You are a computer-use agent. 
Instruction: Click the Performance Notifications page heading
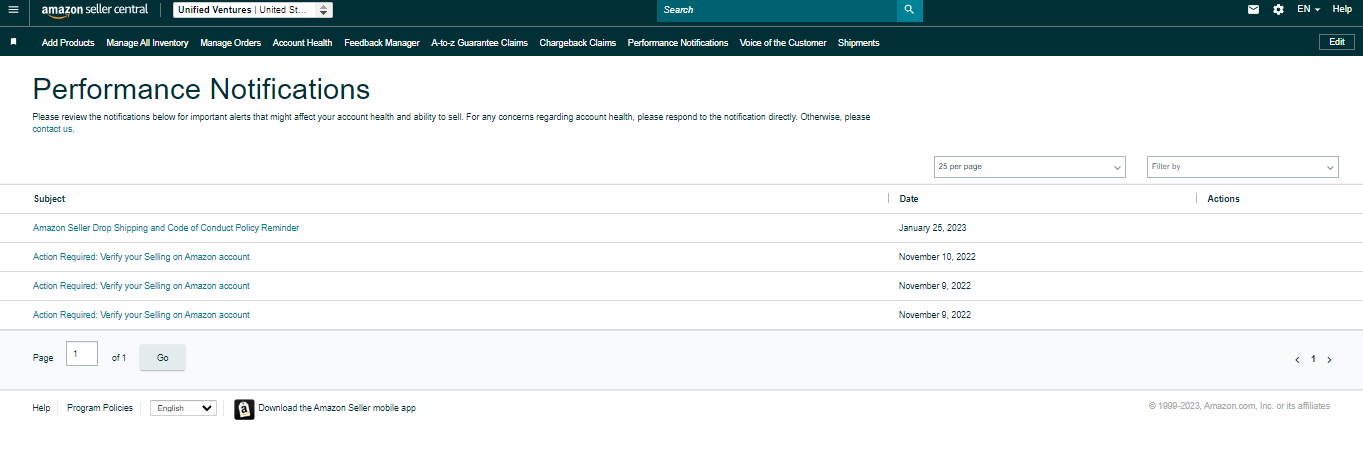(201, 89)
